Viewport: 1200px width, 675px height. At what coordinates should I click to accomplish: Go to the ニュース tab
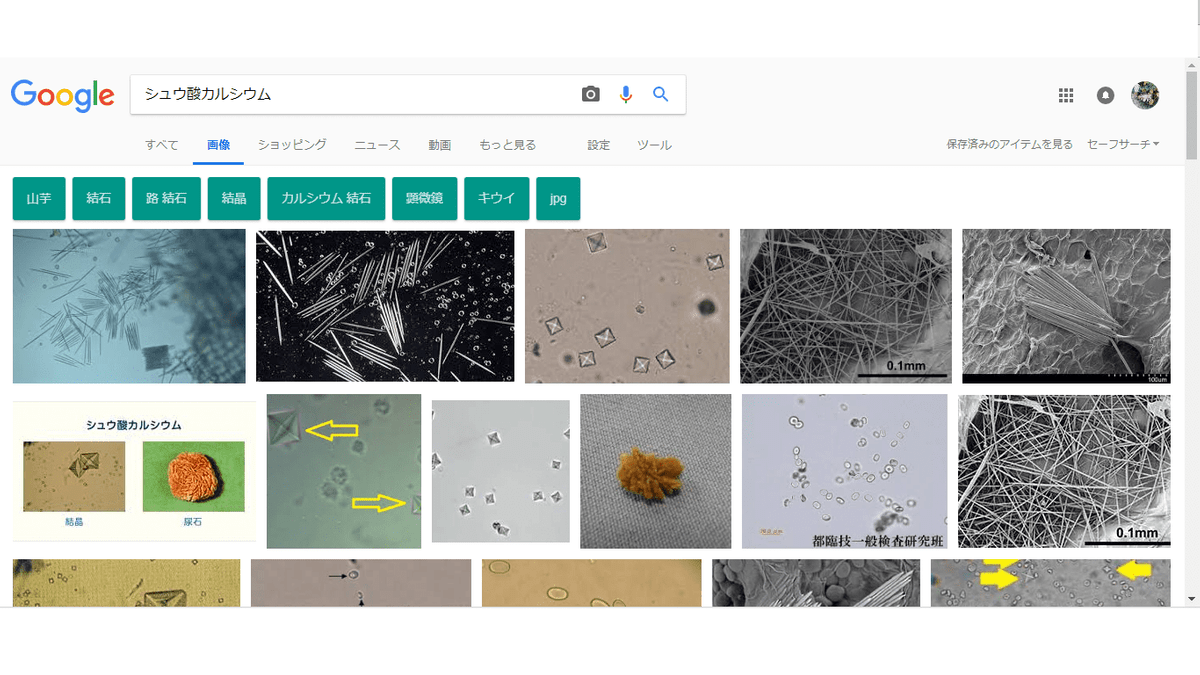[x=377, y=145]
